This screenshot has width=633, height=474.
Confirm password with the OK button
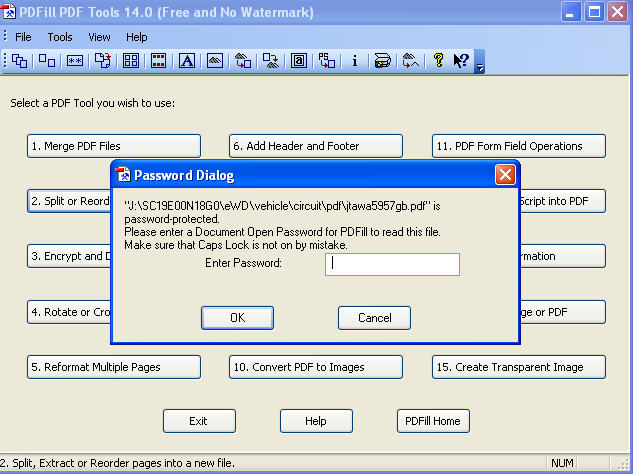237,318
